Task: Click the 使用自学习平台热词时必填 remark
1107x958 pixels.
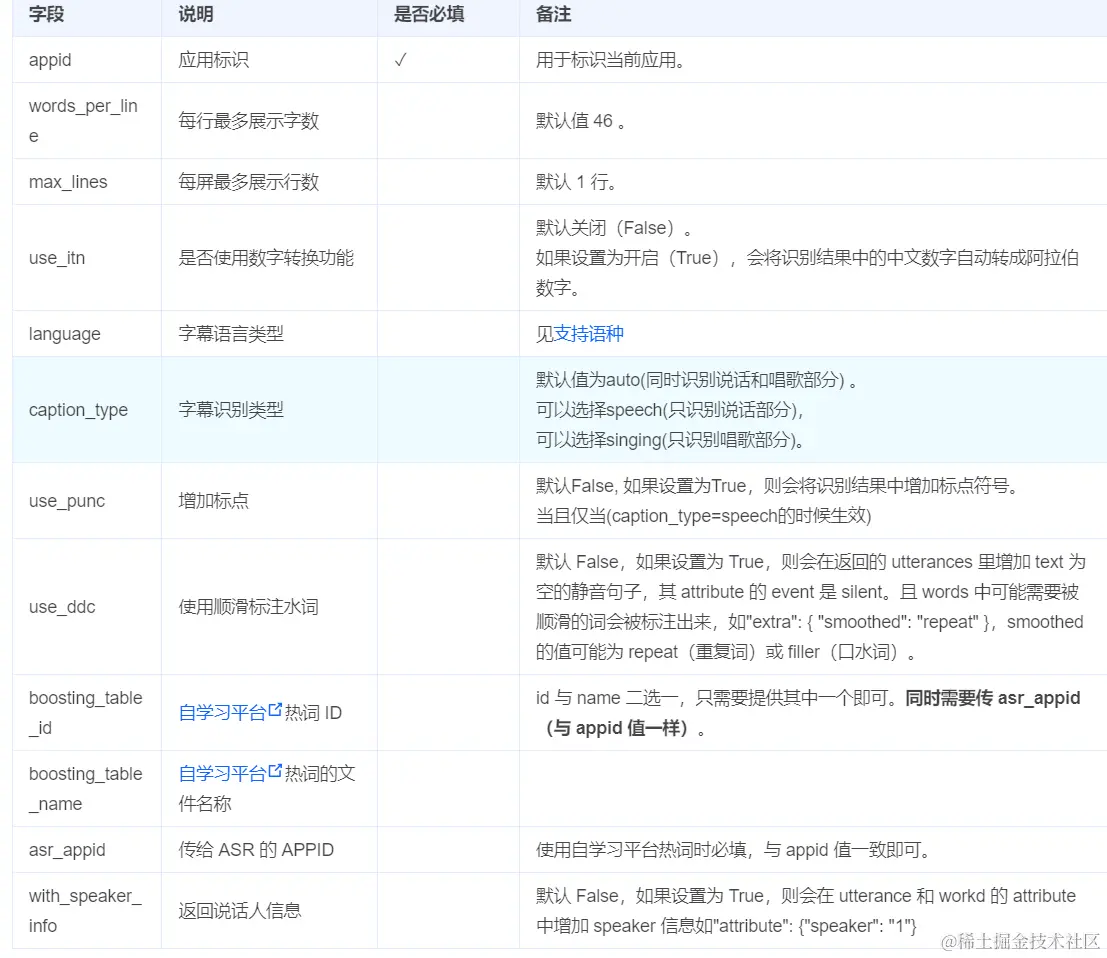Action: pos(733,850)
